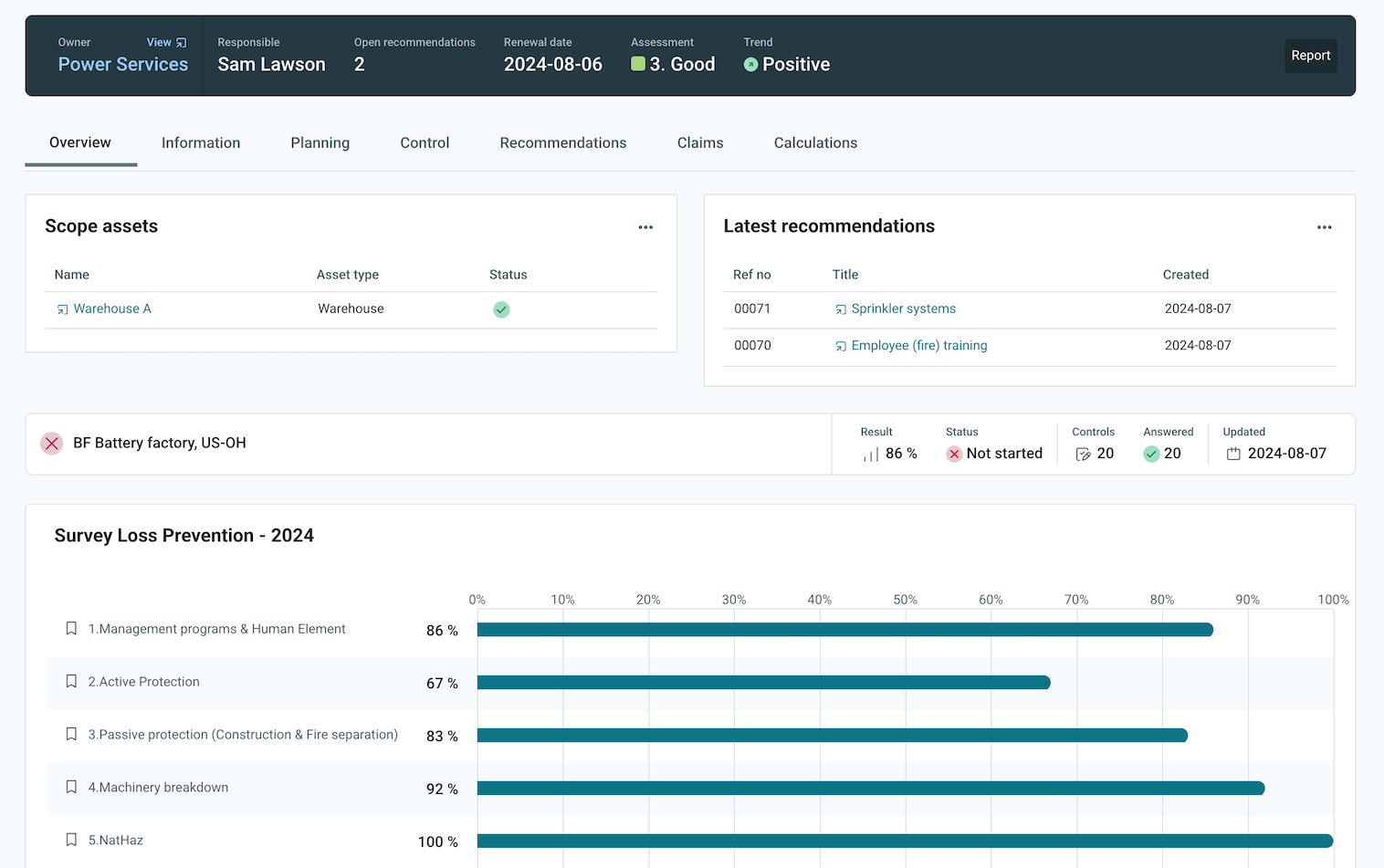The image size is (1384, 868).
Task: Click the Updated calendar icon
Action: (1233, 455)
